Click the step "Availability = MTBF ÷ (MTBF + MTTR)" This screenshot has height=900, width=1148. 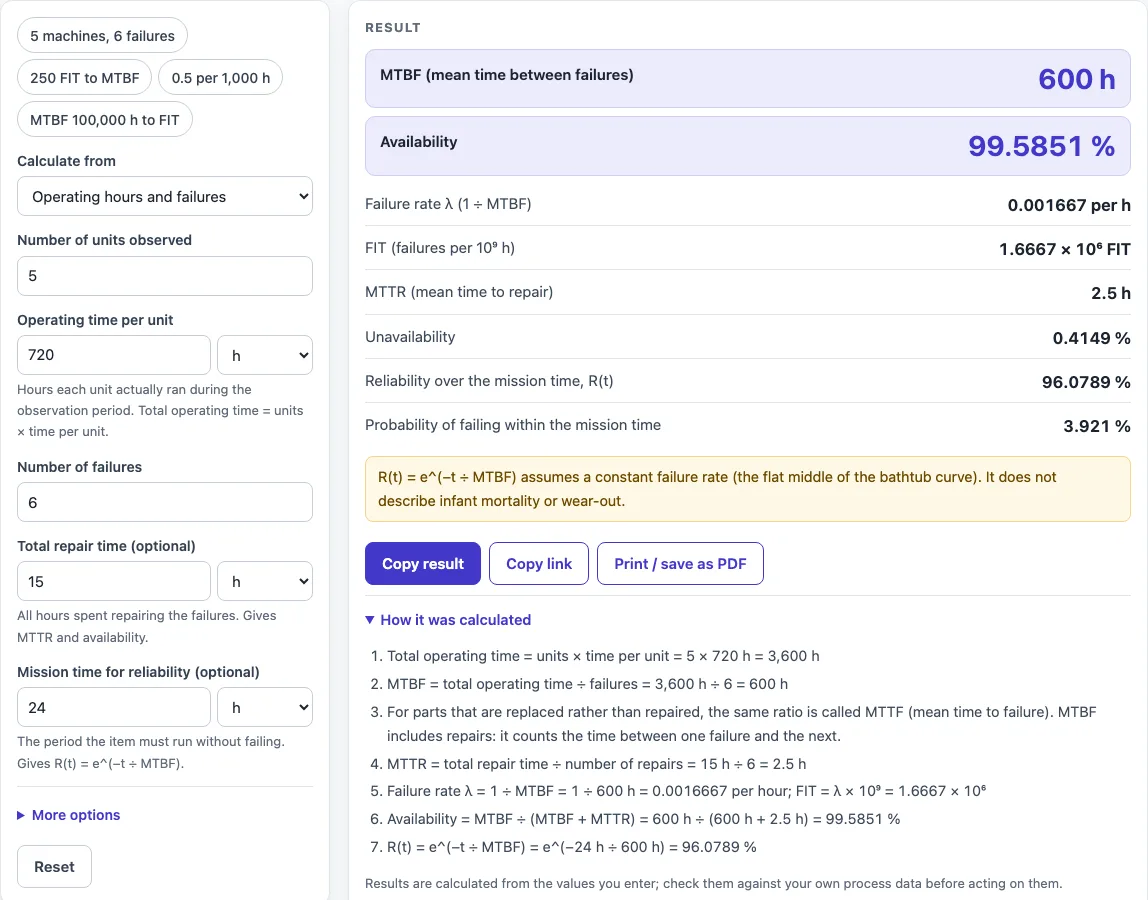644,819
